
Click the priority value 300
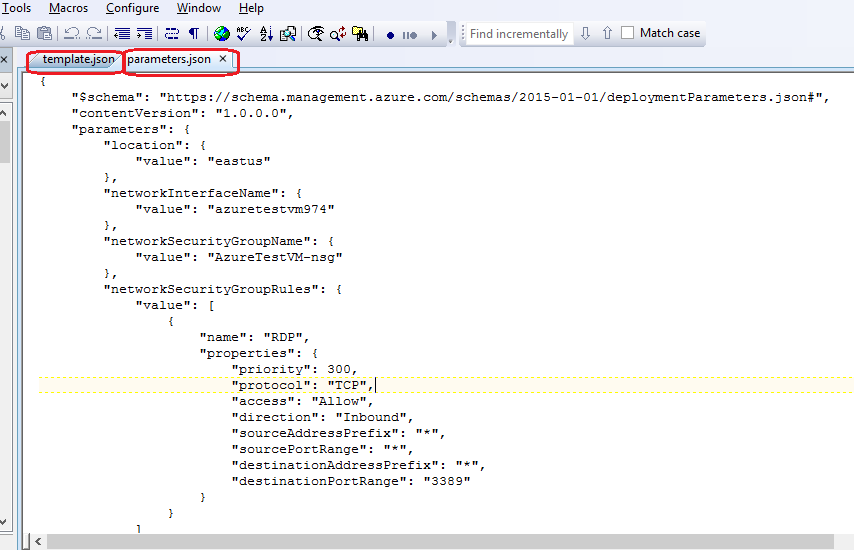coord(339,369)
